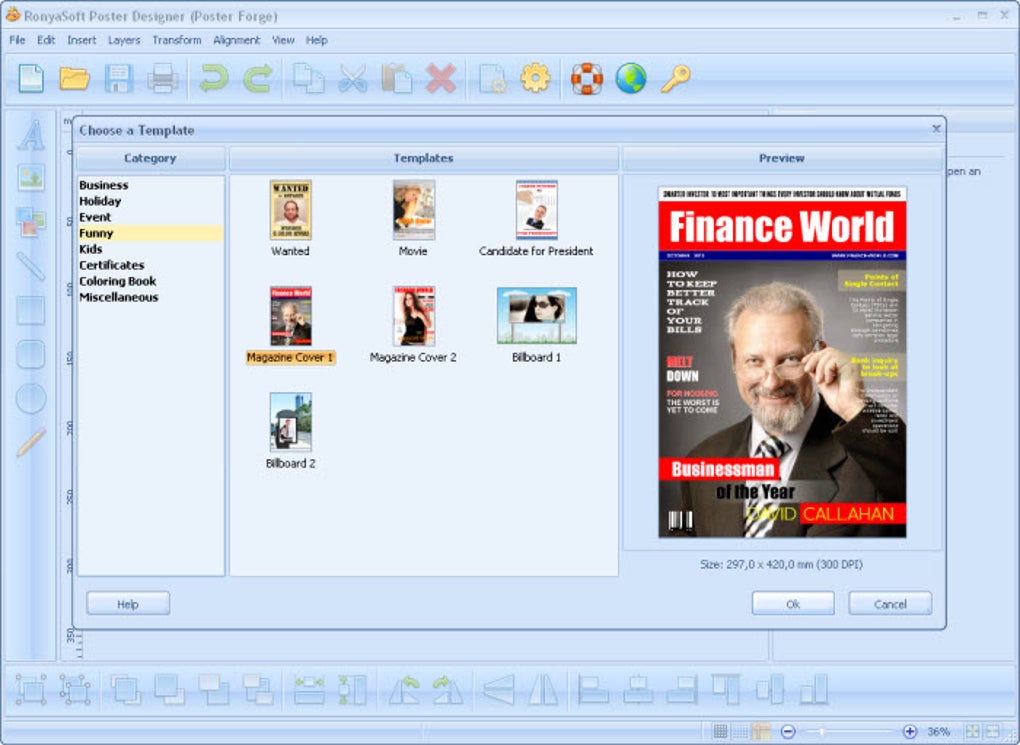Open the Edit menu

click(46, 40)
